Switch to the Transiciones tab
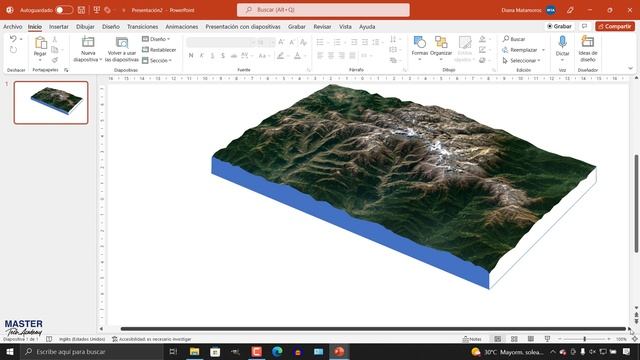640x360 pixels. (x=142, y=27)
